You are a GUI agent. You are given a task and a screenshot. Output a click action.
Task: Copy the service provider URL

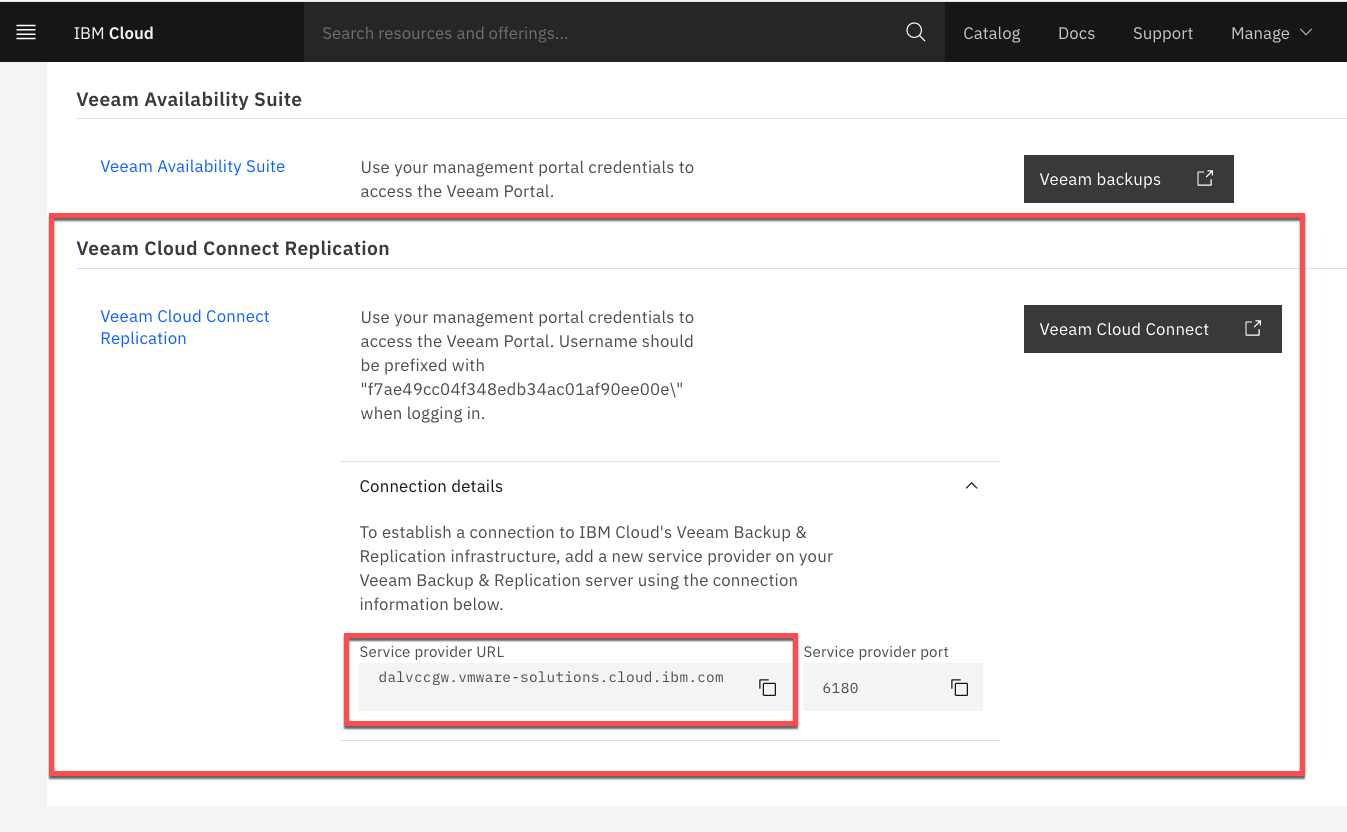point(767,688)
